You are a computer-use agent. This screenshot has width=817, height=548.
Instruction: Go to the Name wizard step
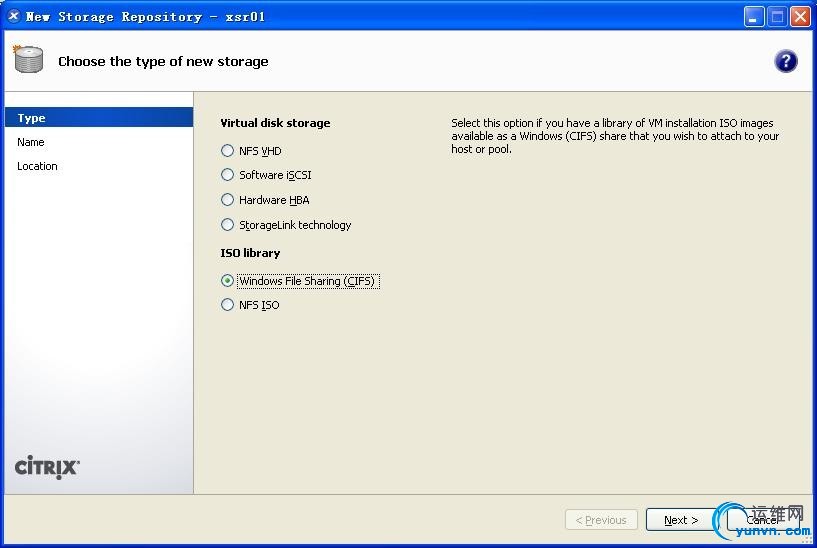[31, 142]
